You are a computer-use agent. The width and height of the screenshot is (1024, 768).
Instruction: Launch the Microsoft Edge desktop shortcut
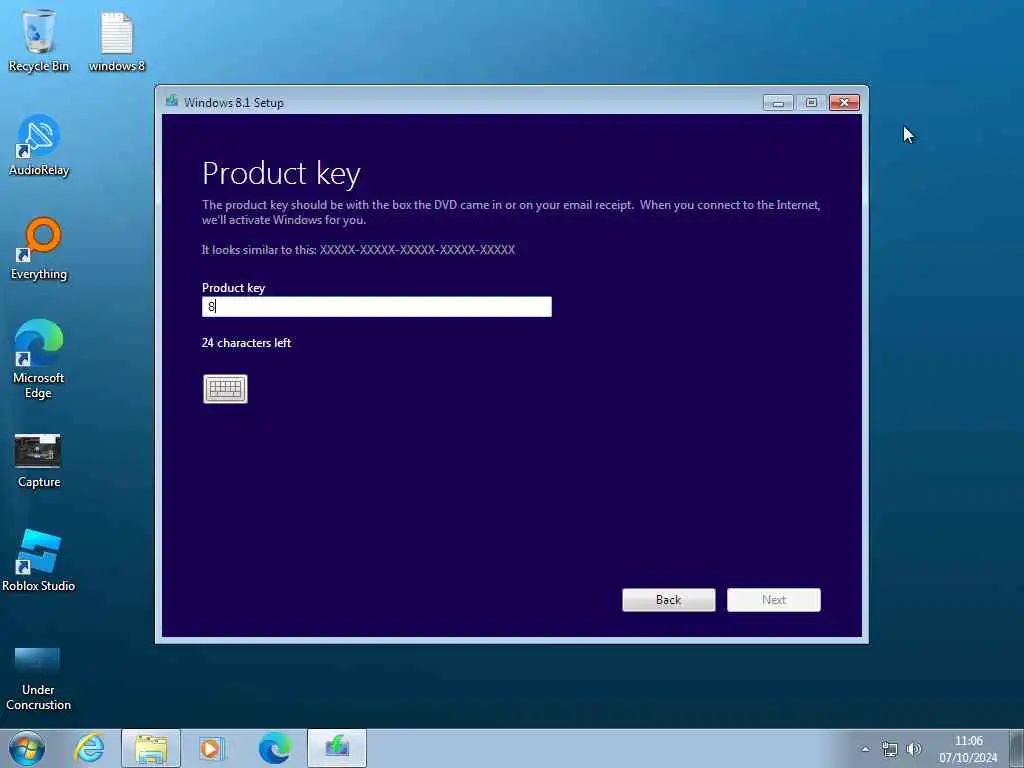[x=39, y=358]
